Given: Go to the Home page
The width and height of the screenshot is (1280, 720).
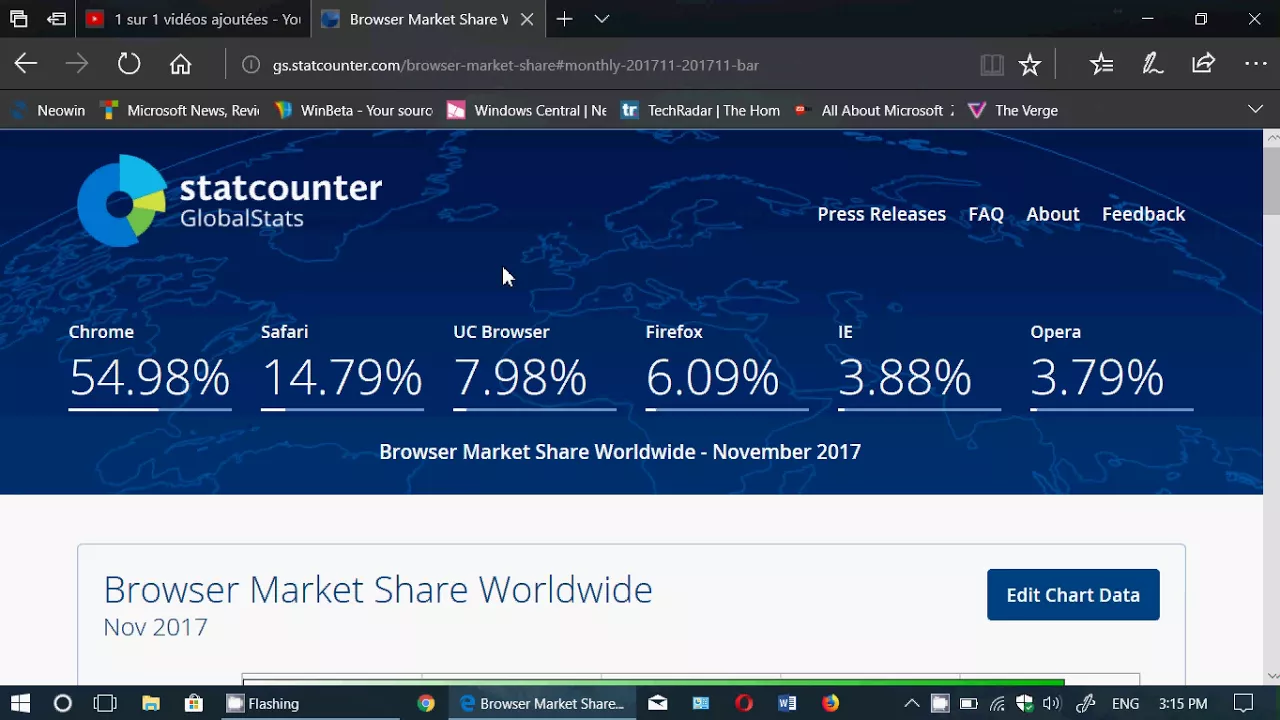Looking at the screenshot, I should click(180, 65).
